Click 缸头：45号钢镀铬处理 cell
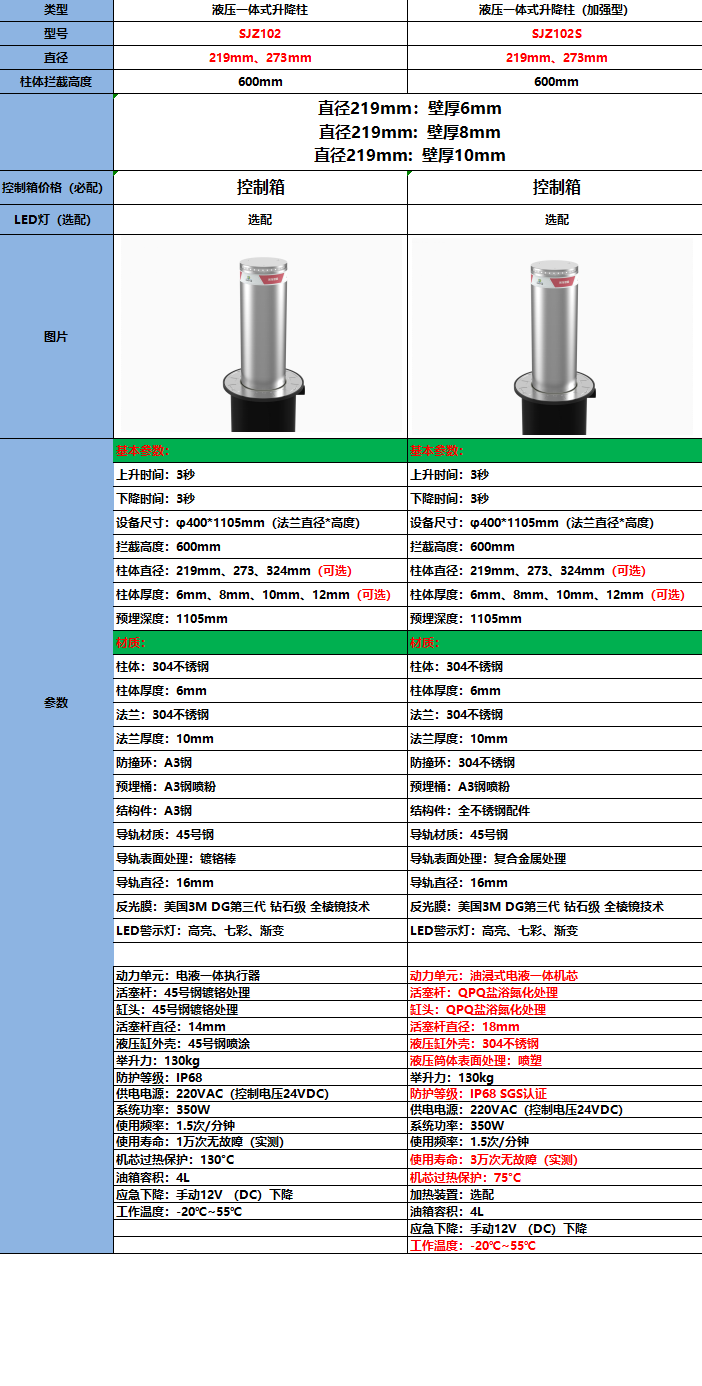The width and height of the screenshot is (702, 1386). pos(260,1009)
